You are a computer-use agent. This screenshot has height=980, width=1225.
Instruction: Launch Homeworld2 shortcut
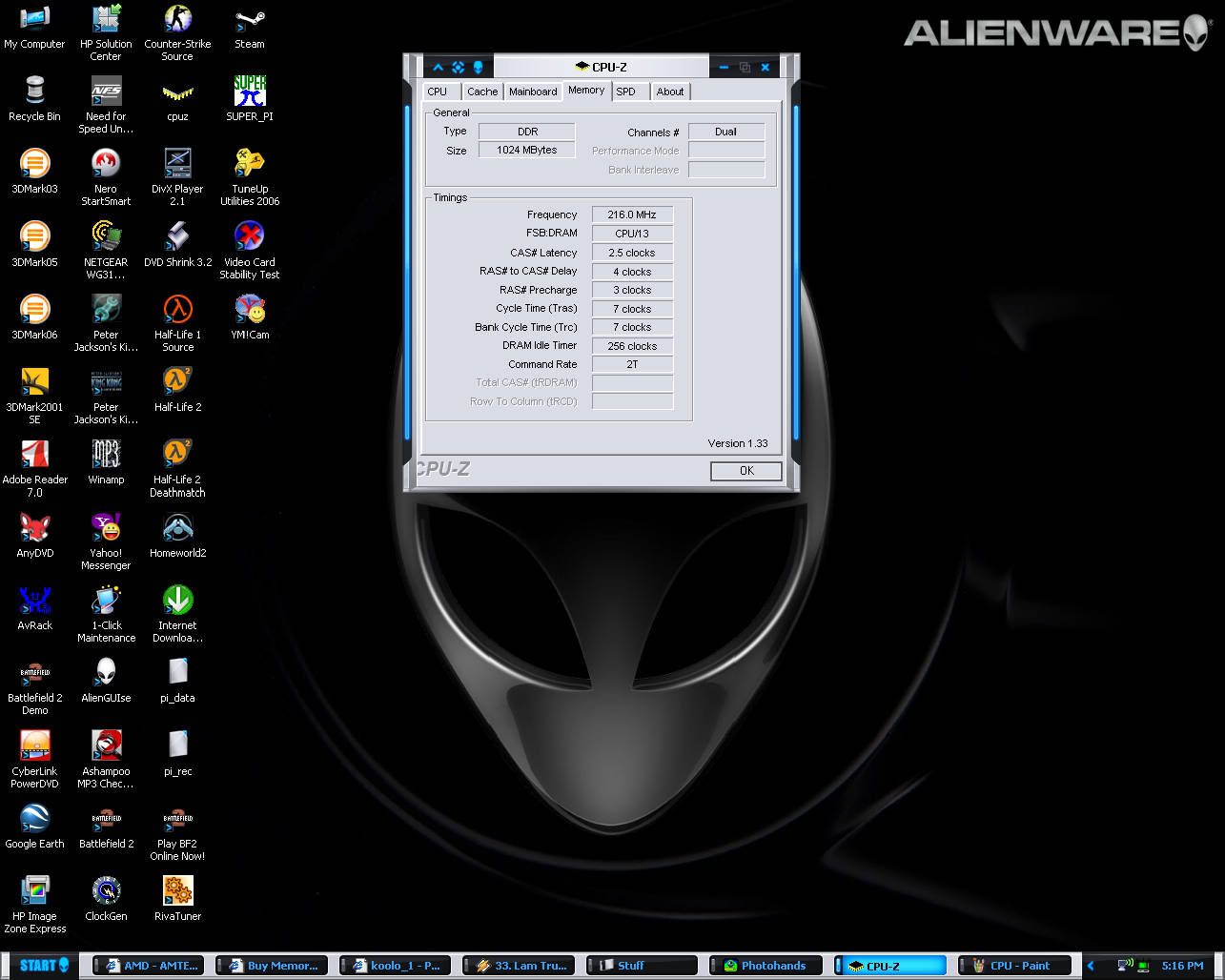coord(177,537)
